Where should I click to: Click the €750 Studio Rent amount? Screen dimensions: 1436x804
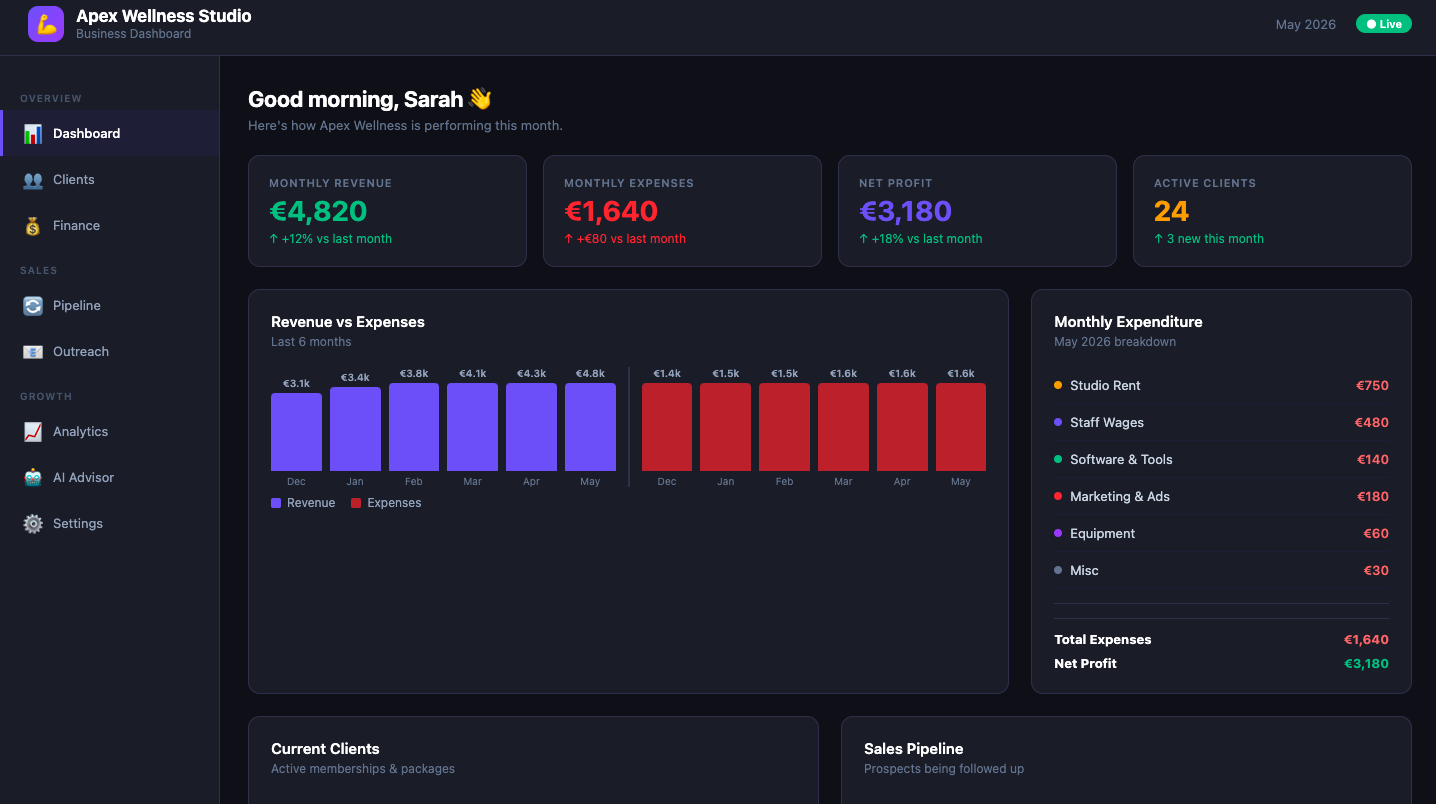(x=1372, y=385)
